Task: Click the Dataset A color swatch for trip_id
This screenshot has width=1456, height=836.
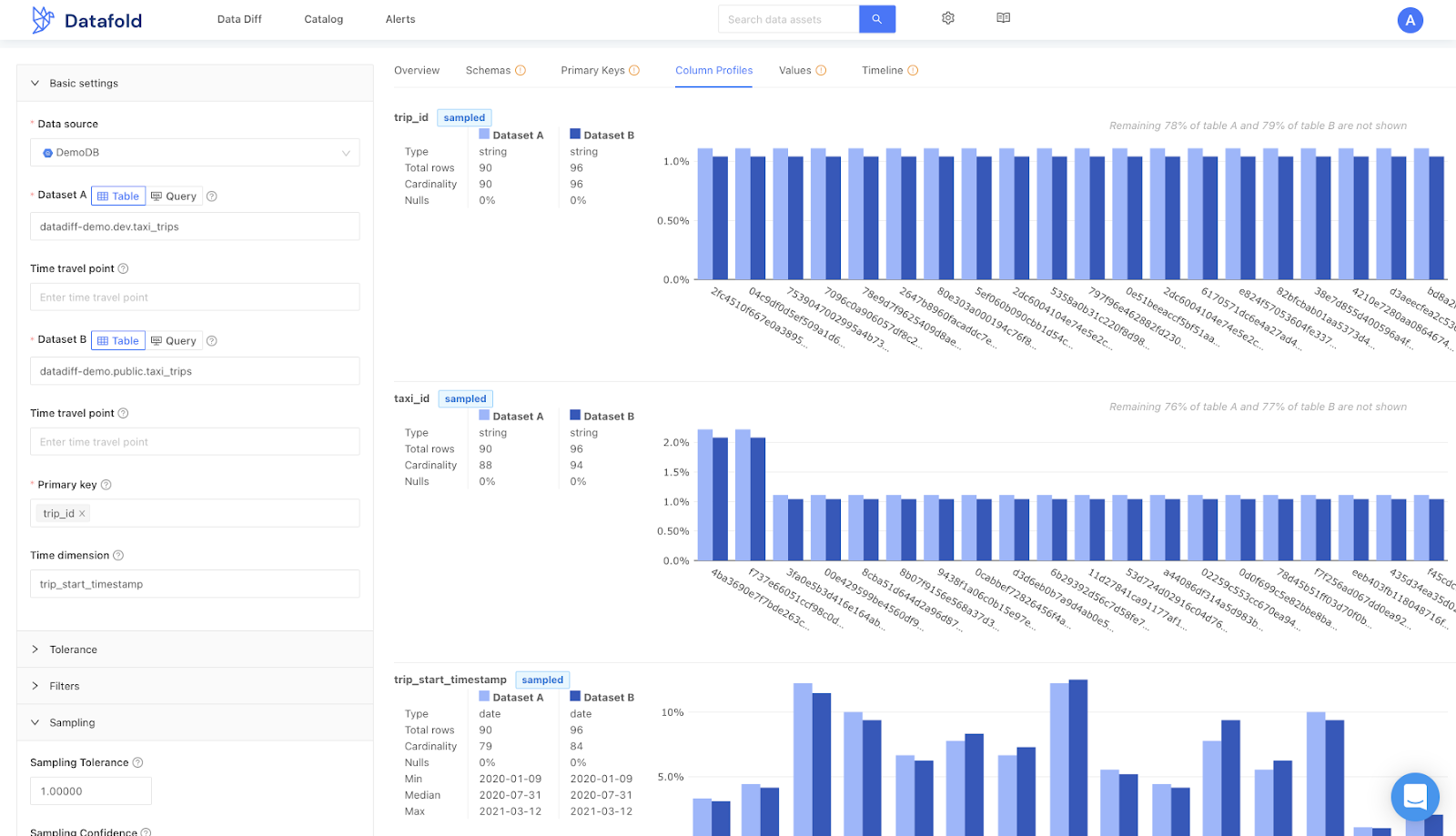Action: 484,134
